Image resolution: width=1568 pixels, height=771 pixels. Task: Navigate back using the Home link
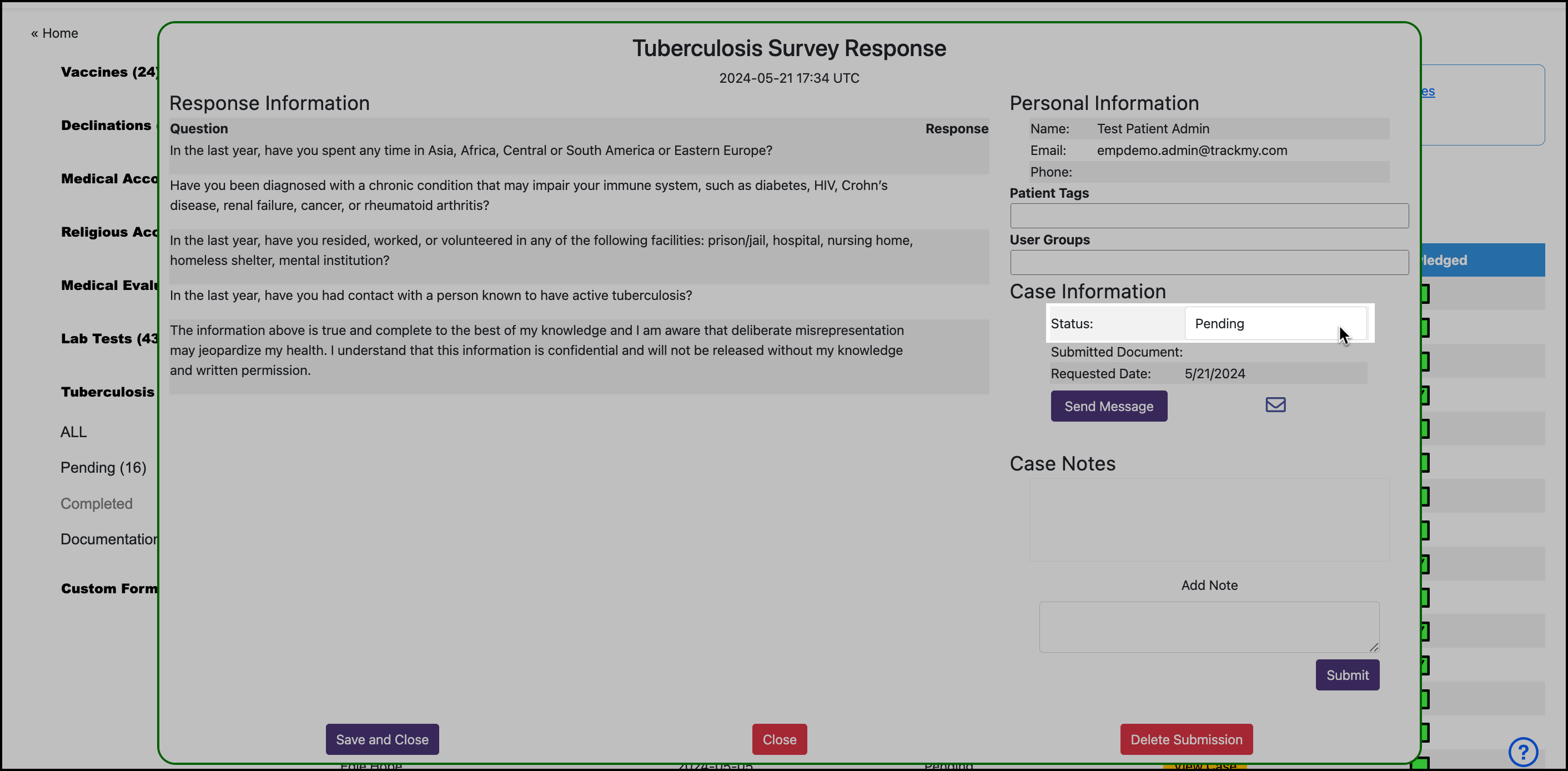click(54, 33)
